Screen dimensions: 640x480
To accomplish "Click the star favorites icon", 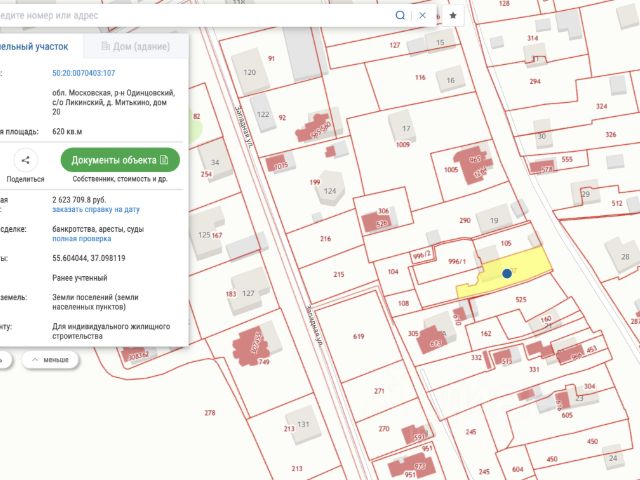I will (453, 16).
